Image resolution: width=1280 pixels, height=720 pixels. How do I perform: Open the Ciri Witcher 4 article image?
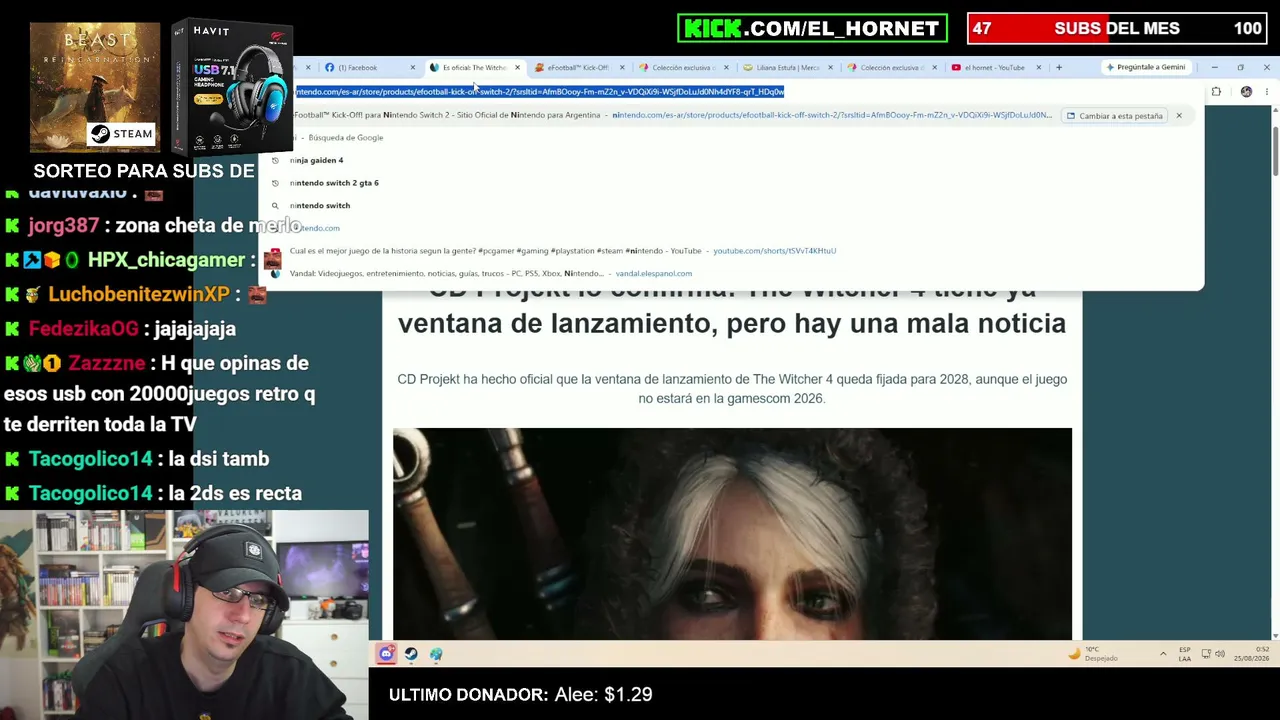(732, 534)
